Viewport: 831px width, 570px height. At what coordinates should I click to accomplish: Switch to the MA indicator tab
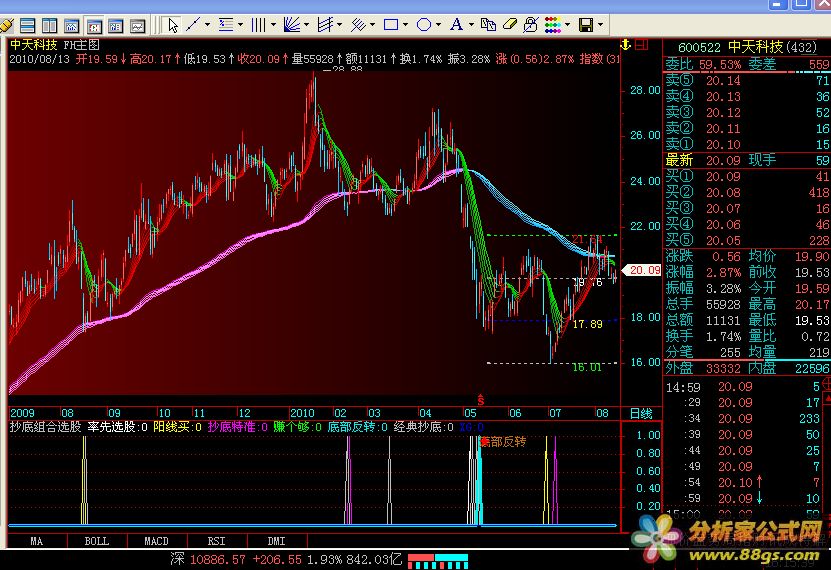tap(37, 541)
